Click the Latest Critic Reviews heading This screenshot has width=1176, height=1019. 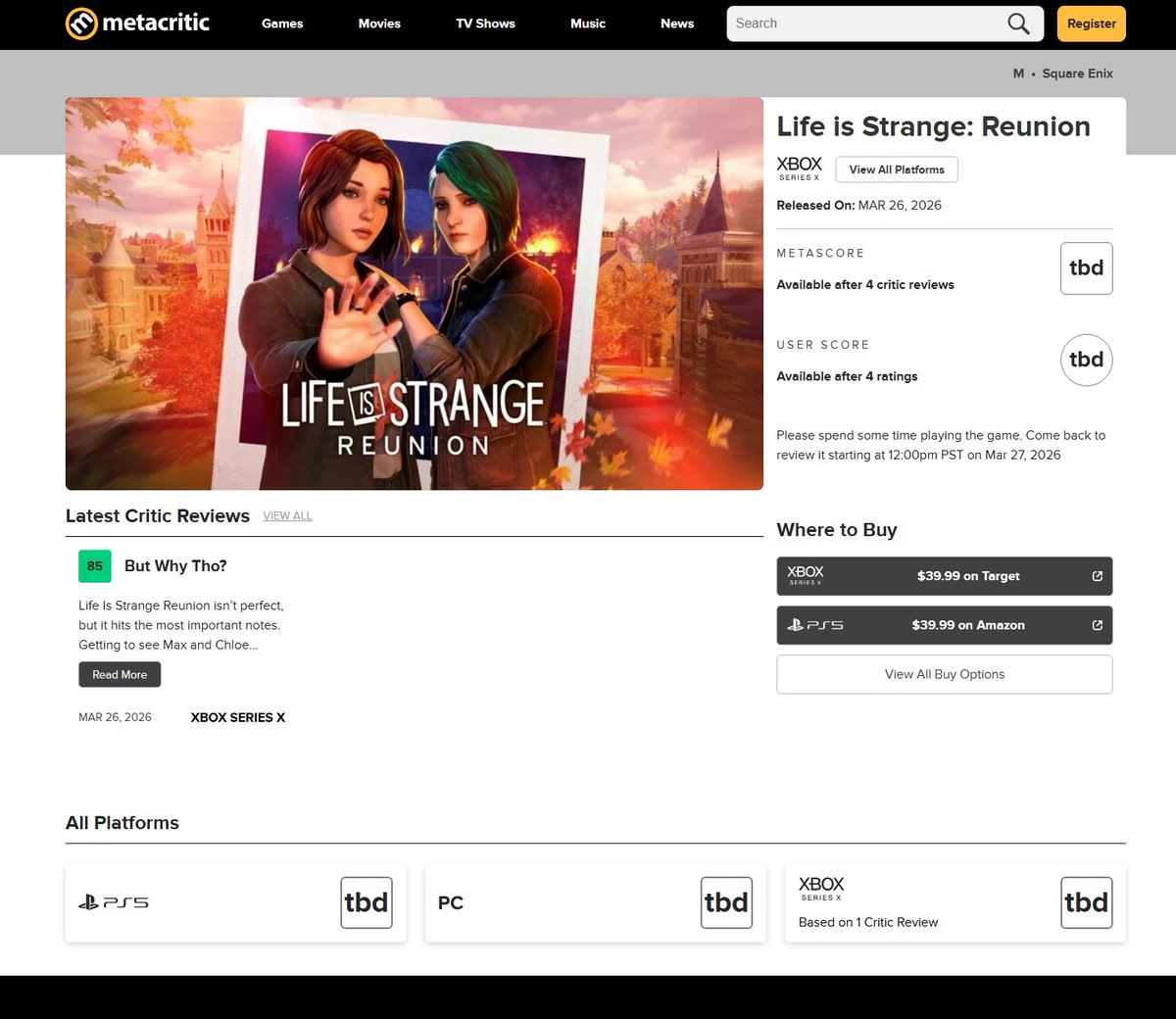158,516
